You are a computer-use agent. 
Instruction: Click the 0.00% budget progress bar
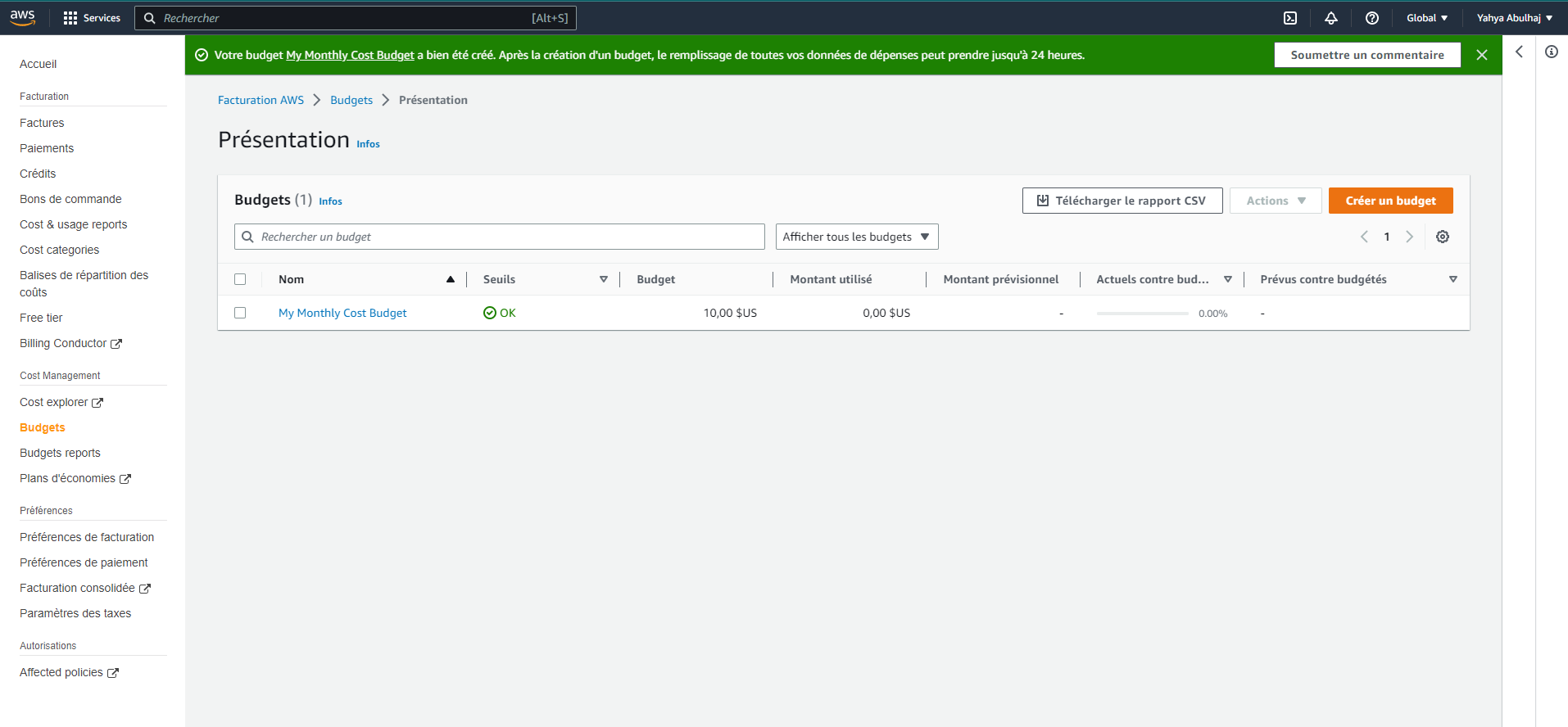[x=1142, y=314]
